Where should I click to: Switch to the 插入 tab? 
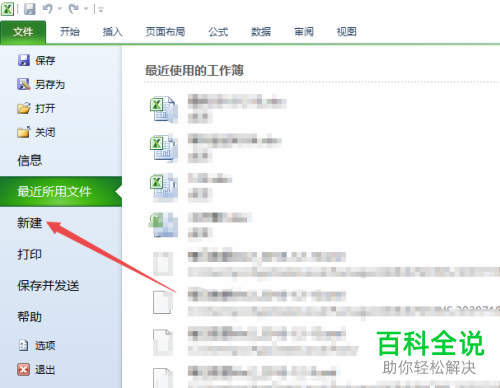(112, 32)
